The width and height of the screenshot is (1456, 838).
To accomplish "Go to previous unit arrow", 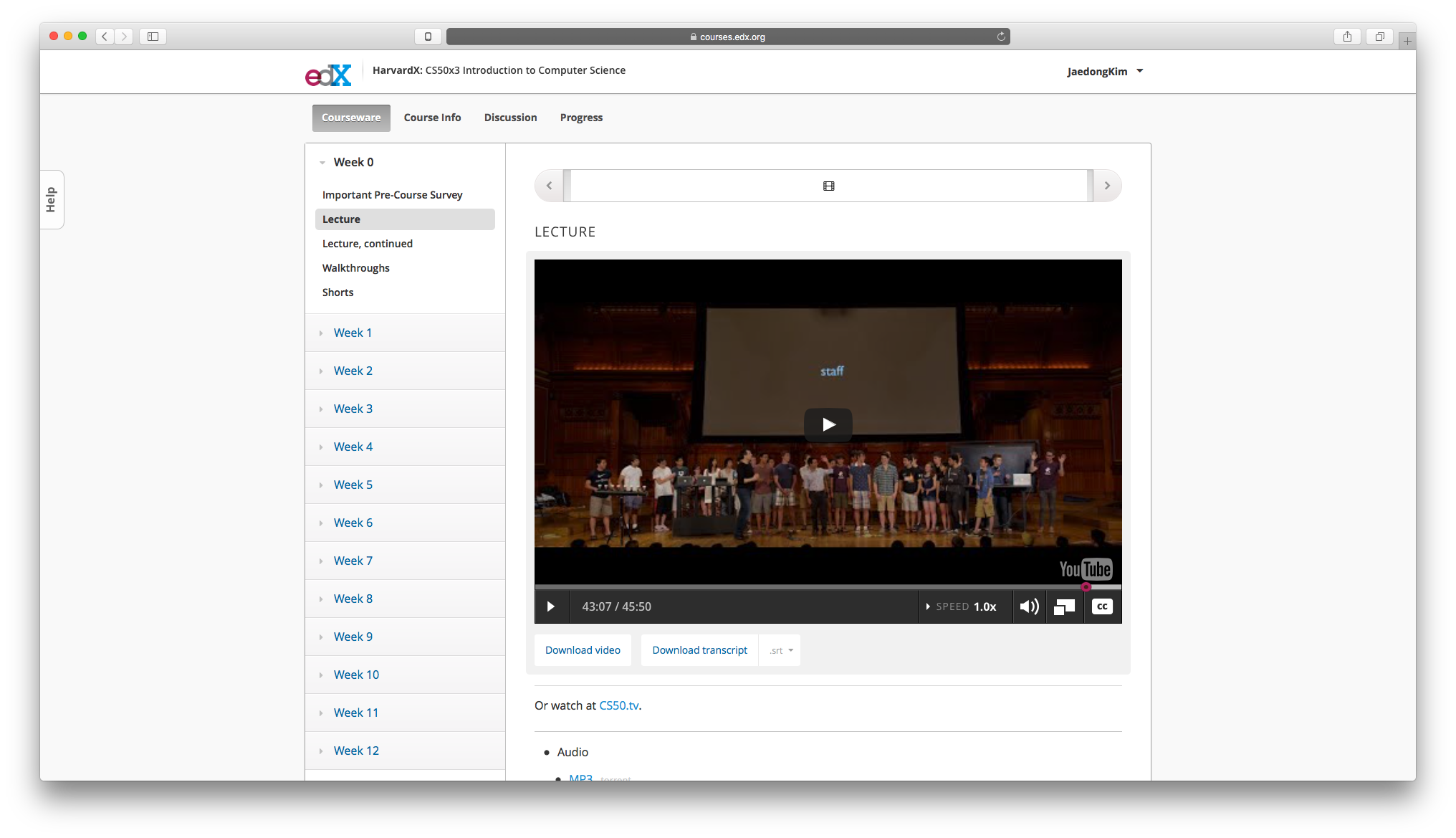I will (x=550, y=186).
